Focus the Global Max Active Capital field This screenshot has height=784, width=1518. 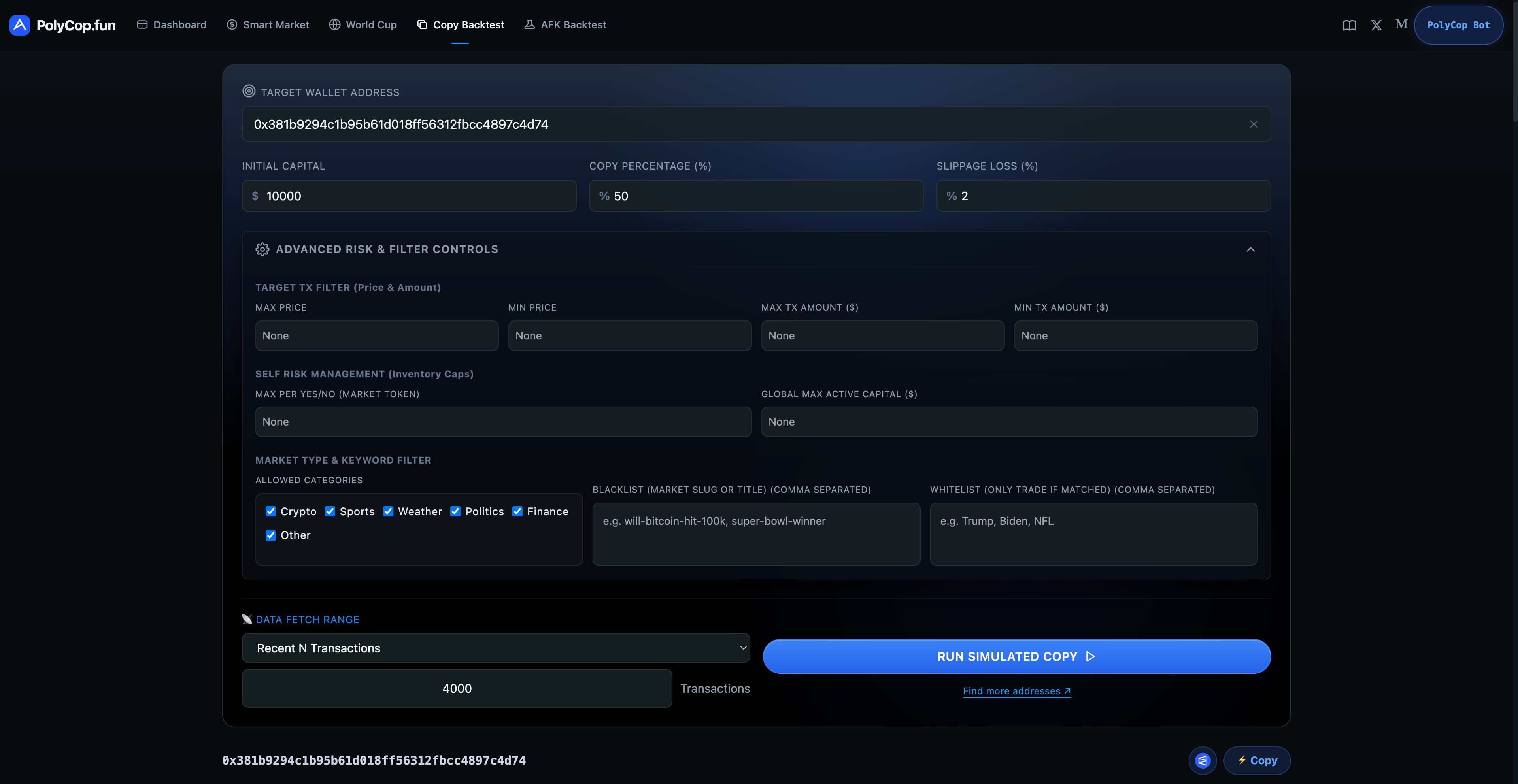point(1009,422)
